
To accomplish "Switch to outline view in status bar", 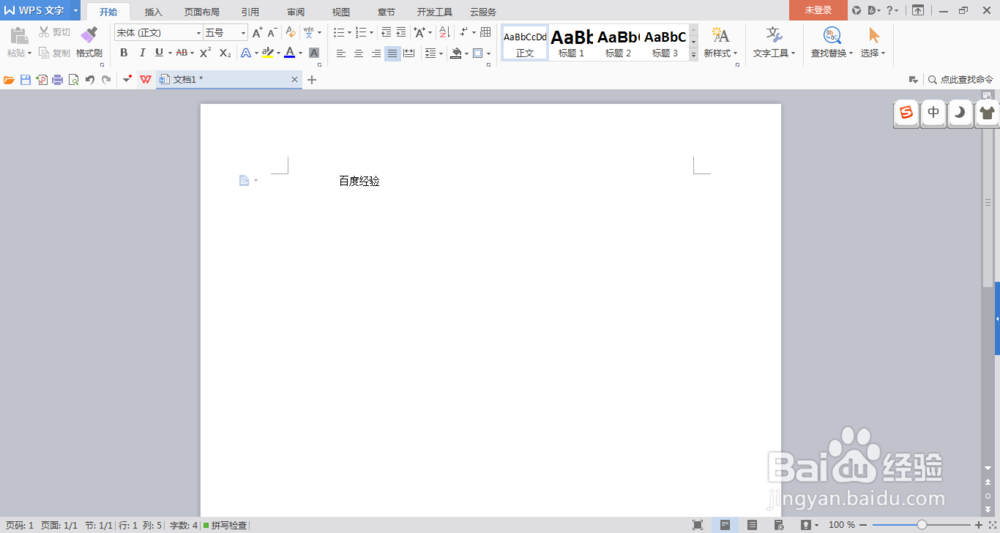I will click(x=752, y=525).
